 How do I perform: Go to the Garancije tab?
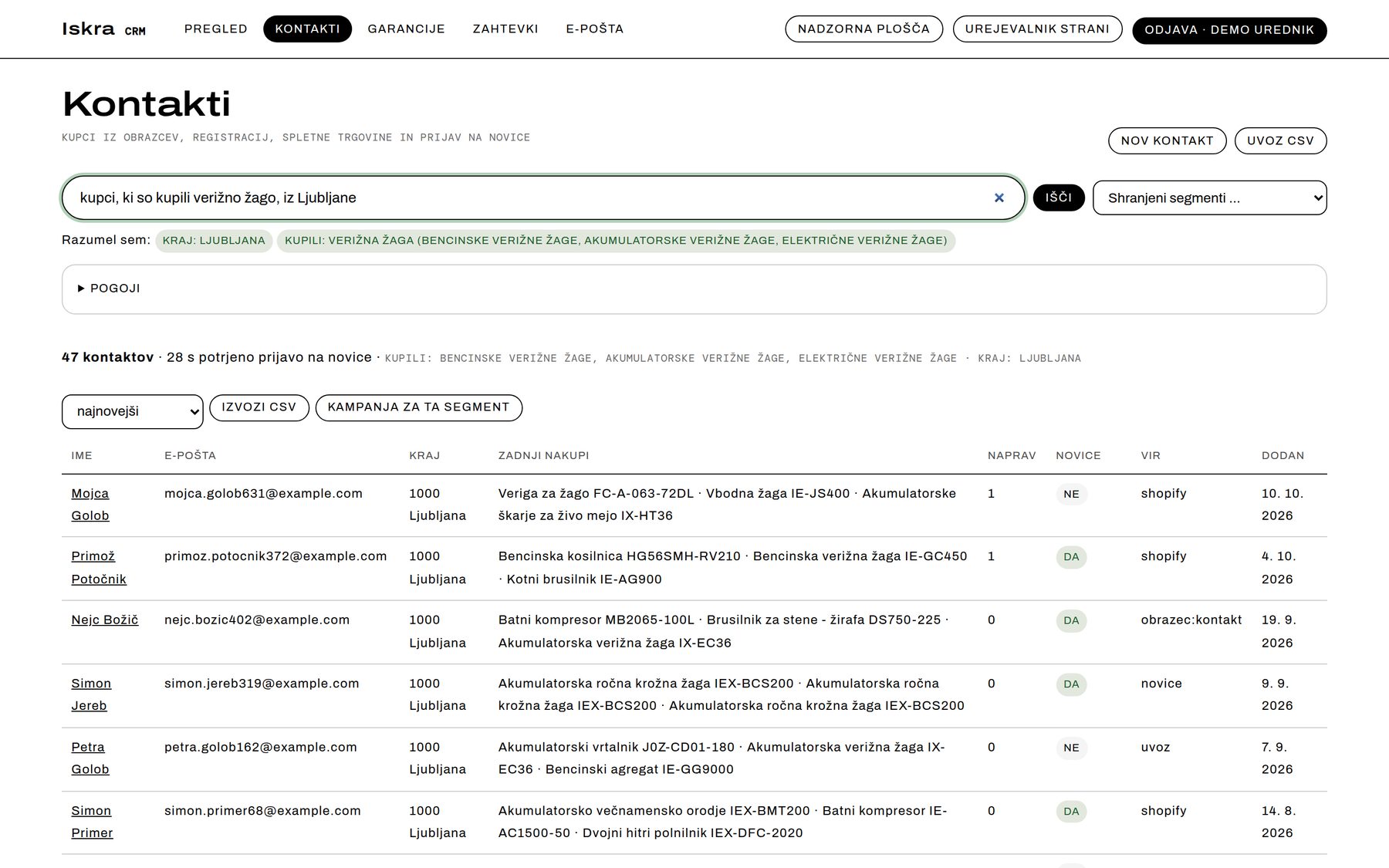pos(406,29)
